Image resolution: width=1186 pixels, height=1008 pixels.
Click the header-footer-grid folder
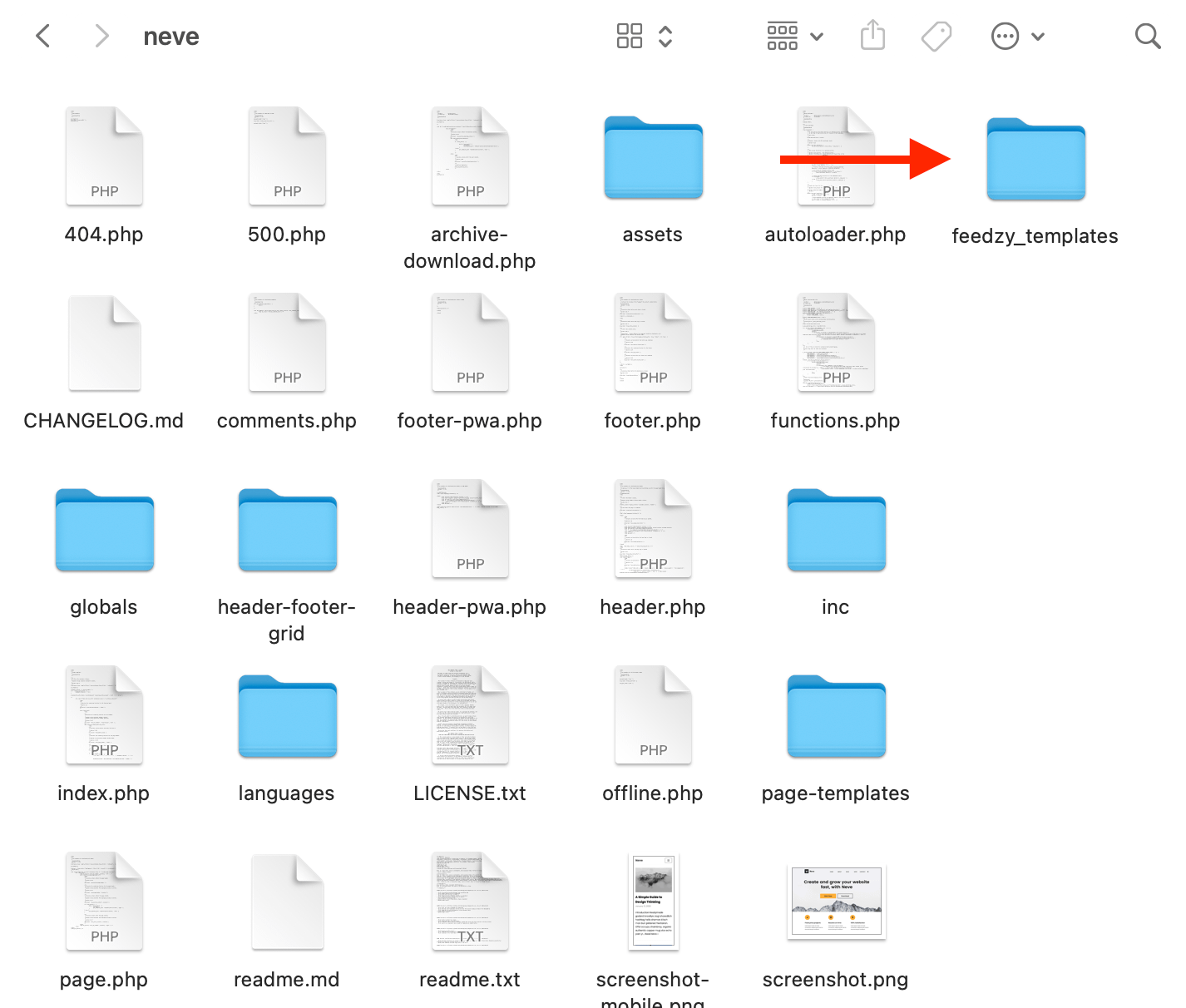pos(287,531)
